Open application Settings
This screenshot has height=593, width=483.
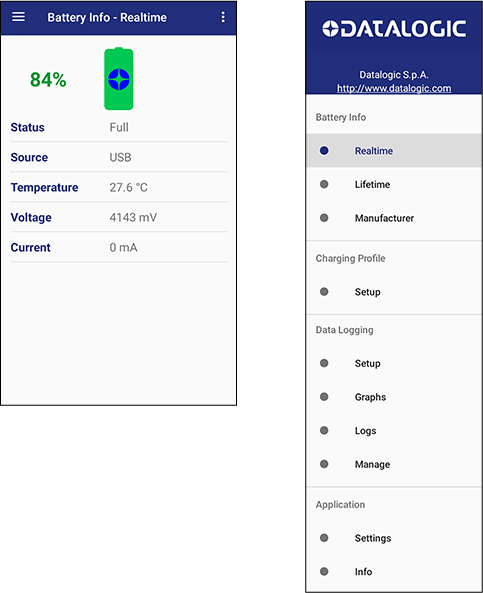point(394,538)
